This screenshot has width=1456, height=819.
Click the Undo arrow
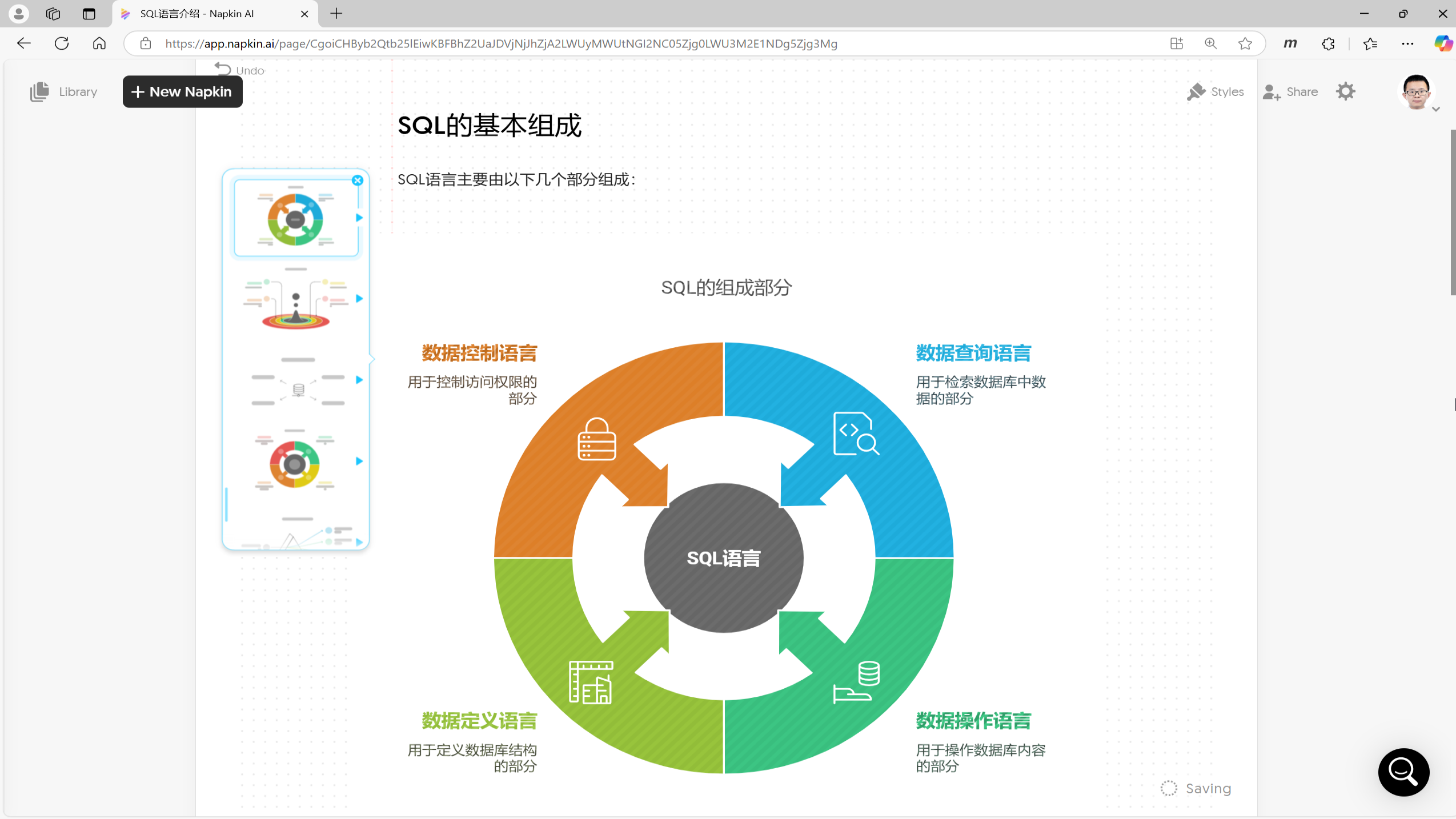[x=223, y=70]
